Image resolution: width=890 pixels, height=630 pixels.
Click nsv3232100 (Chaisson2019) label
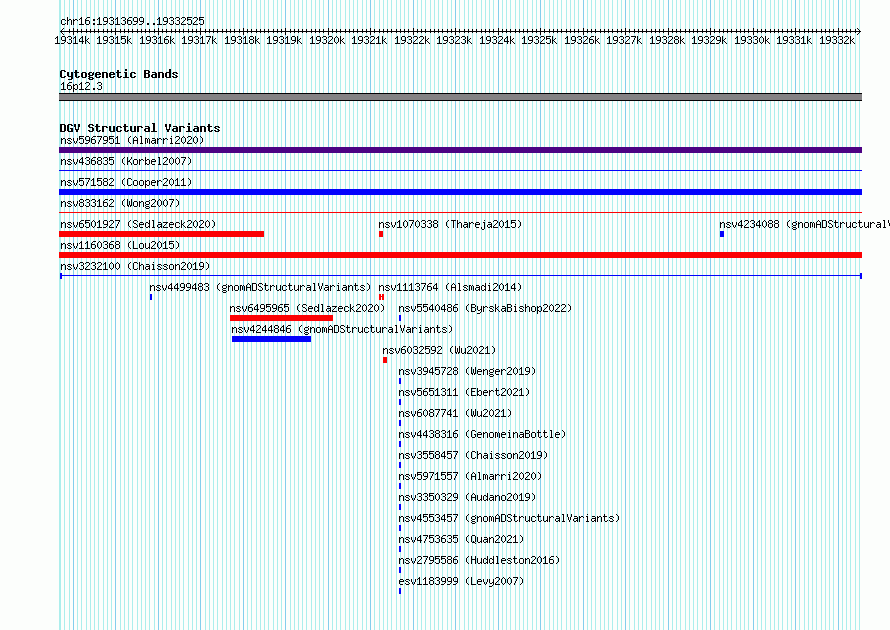coord(135,266)
